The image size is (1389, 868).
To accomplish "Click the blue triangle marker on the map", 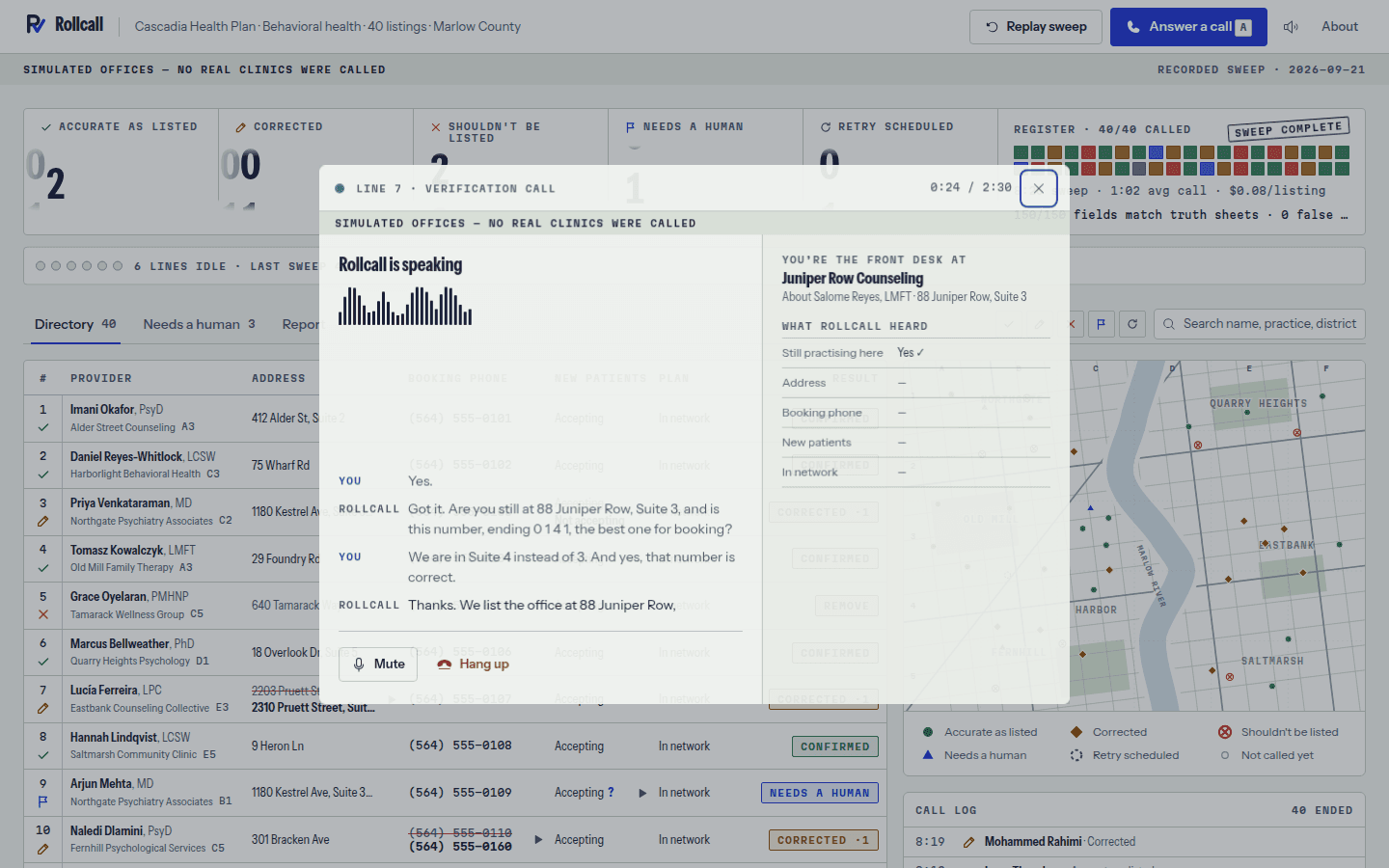I will coord(1091,507).
